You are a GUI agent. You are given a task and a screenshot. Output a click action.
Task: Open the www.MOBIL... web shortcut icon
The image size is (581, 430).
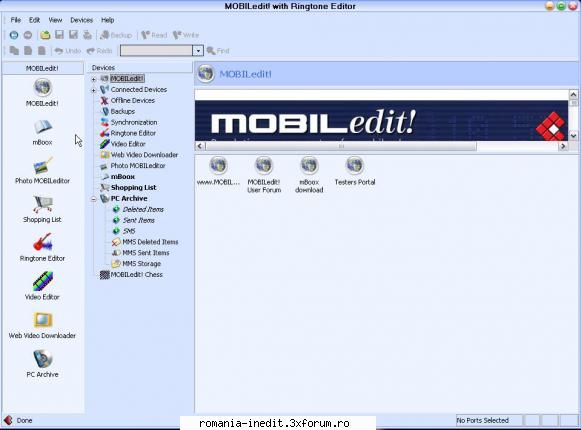coord(218,171)
